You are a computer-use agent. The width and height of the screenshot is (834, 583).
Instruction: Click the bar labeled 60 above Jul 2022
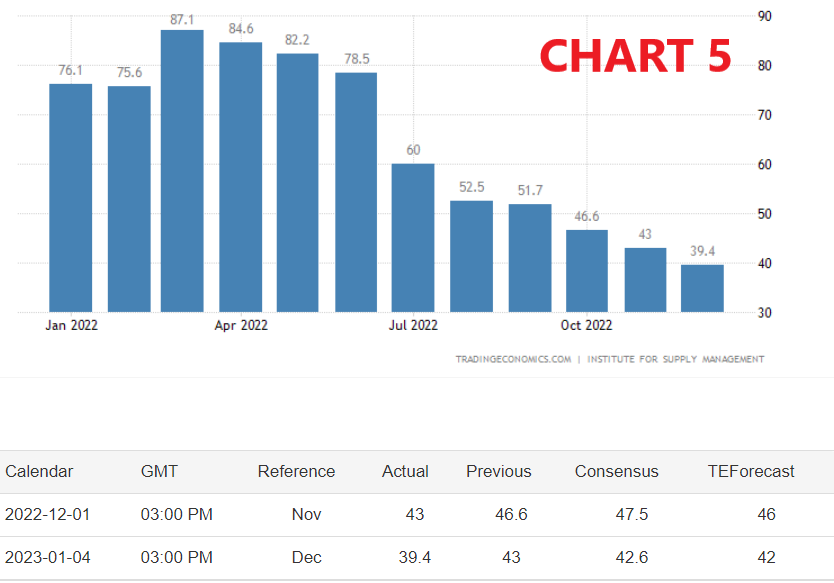point(413,237)
